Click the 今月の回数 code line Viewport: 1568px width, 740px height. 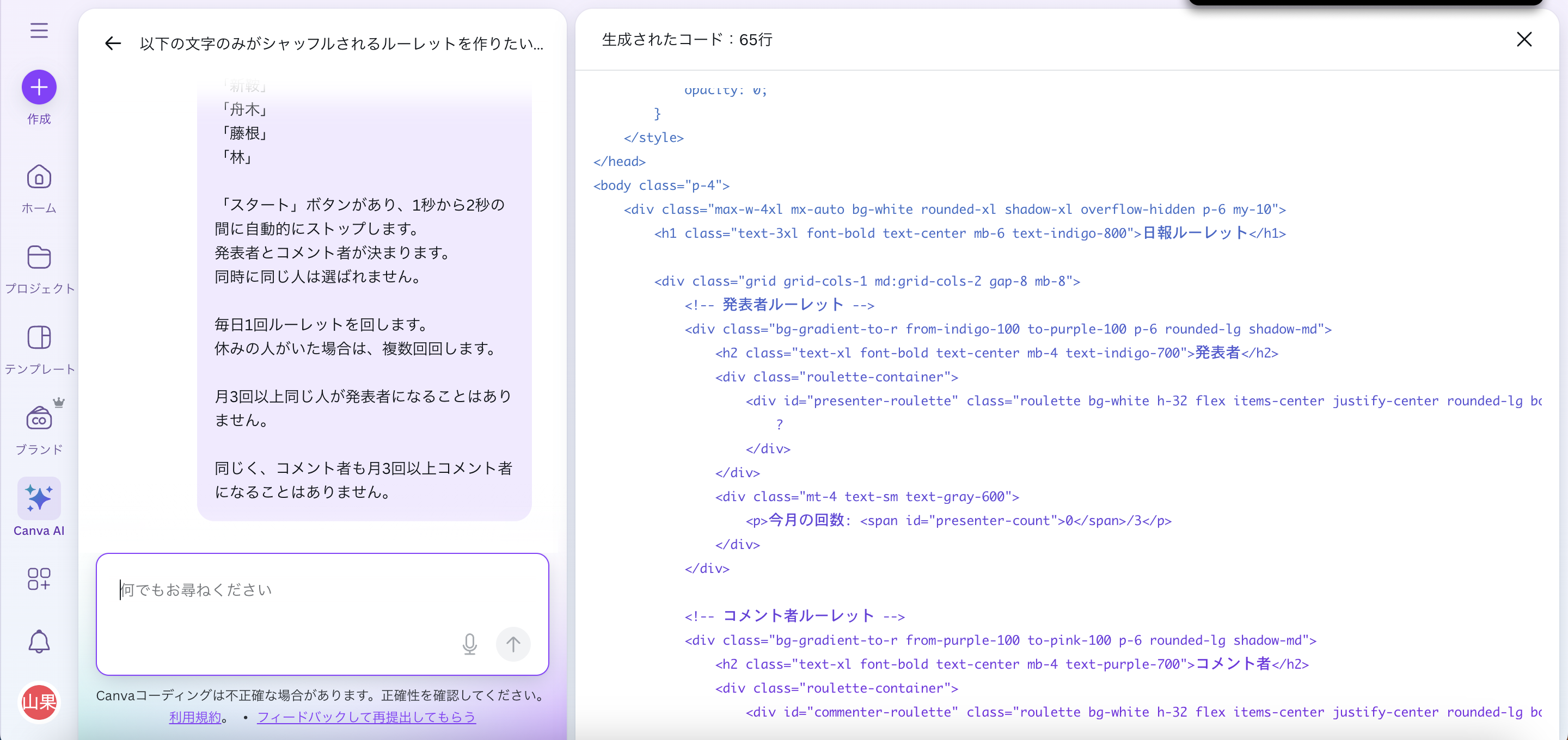[959, 520]
